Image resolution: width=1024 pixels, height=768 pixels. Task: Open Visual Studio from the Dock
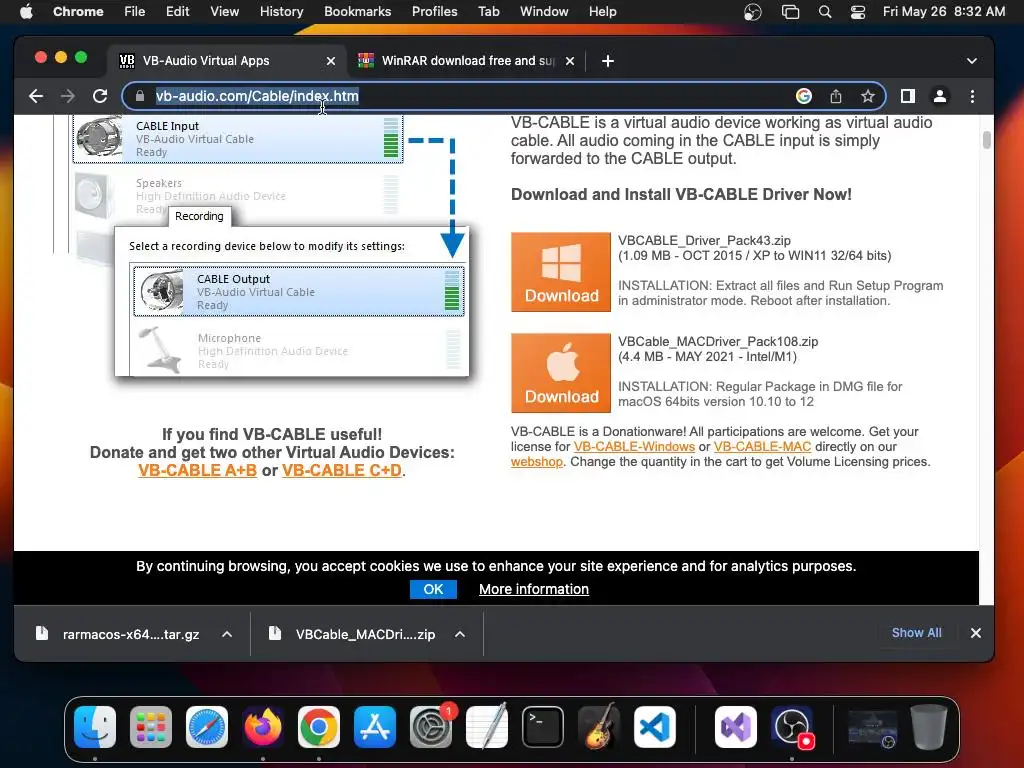click(x=736, y=727)
